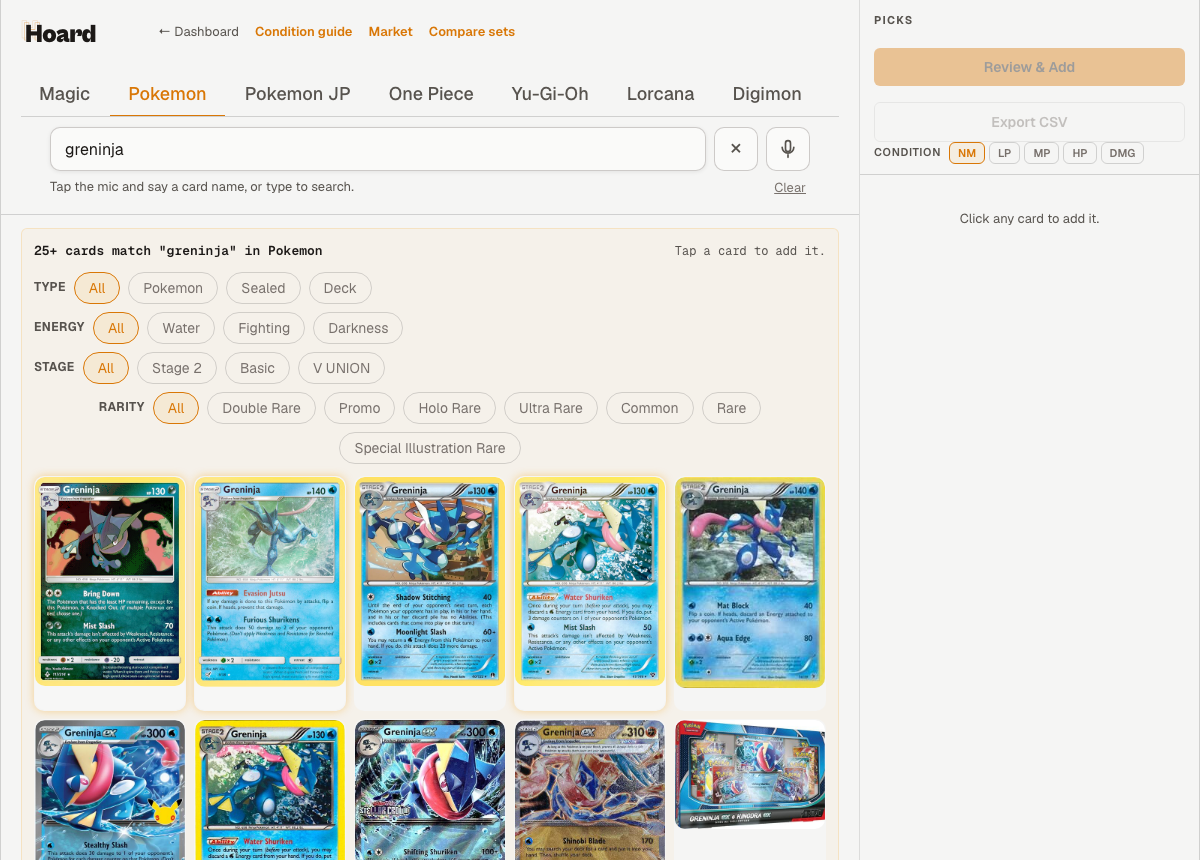The width and height of the screenshot is (1200, 860).
Task: Select DMG condition
Action: 1122,153
